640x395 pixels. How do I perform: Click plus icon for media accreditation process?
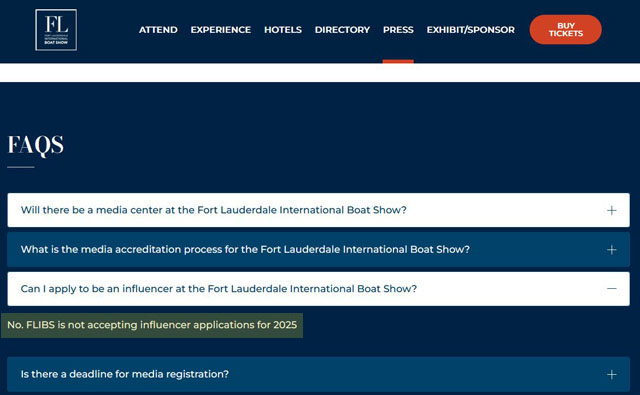[x=611, y=249]
